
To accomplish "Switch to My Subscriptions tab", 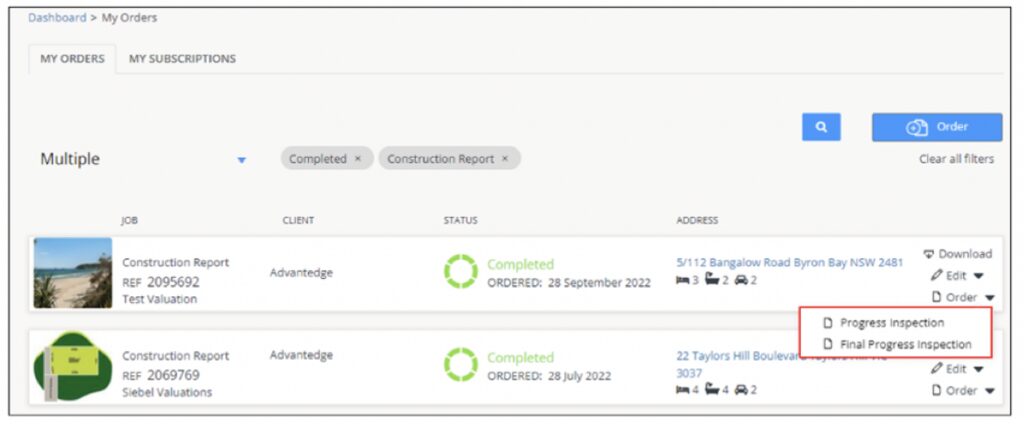I will [x=182, y=59].
